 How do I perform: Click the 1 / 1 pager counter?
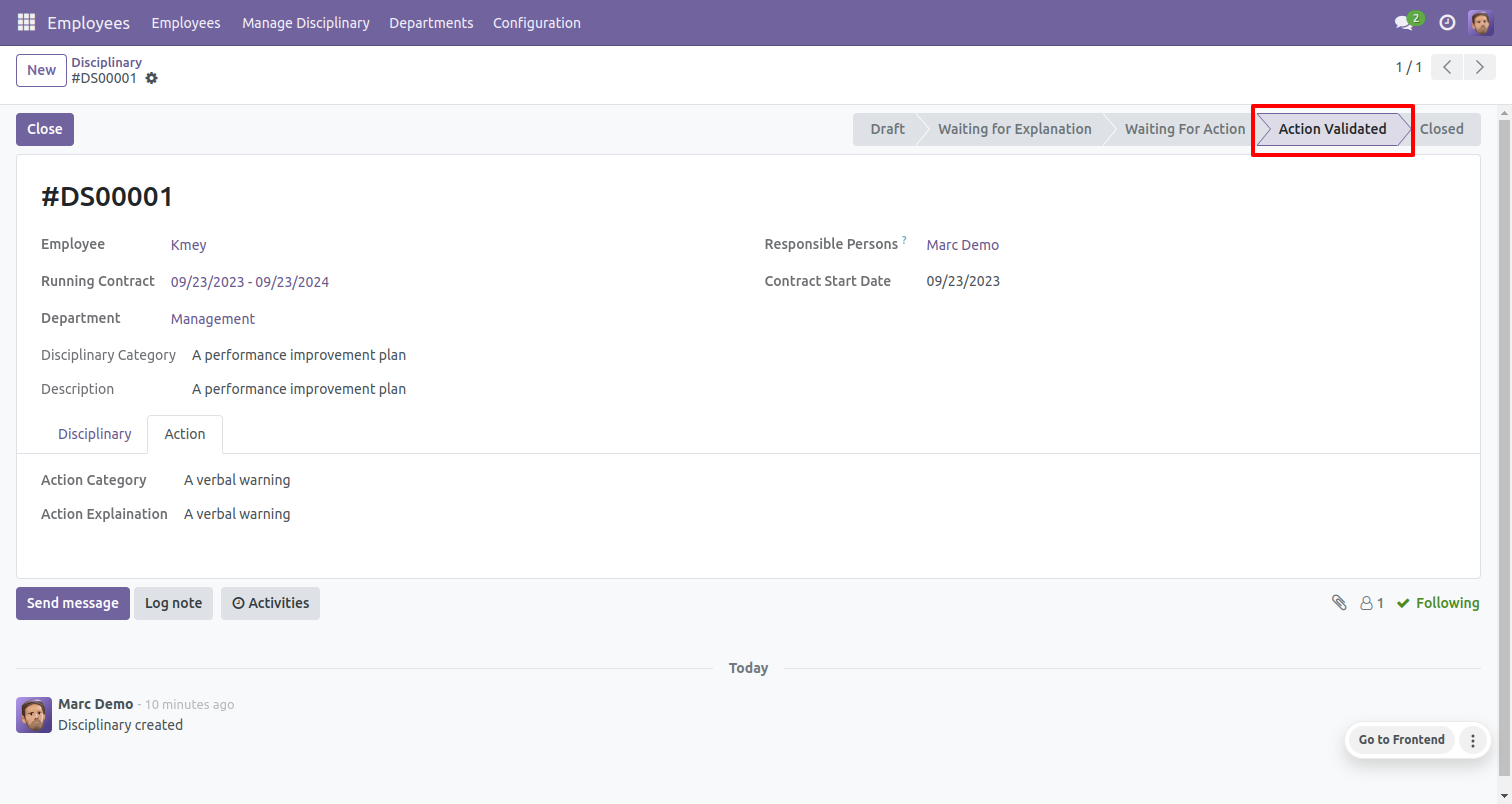click(x=1409, y=67)
